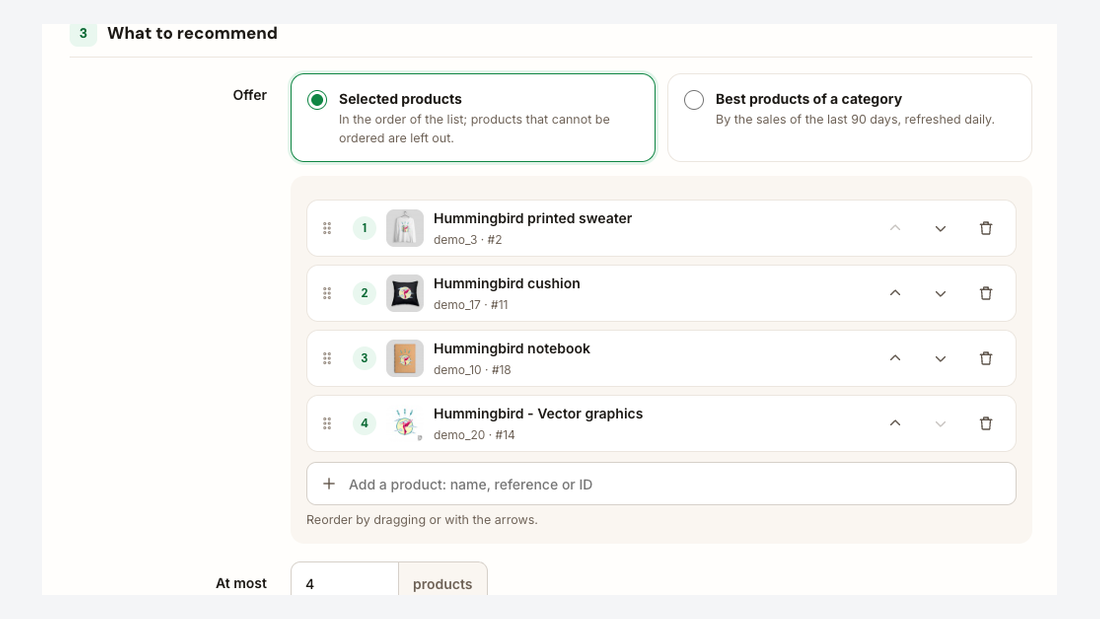Choose Best products of a category option
Viewport: 1100px width, 619px height.
tap(850, 117)
